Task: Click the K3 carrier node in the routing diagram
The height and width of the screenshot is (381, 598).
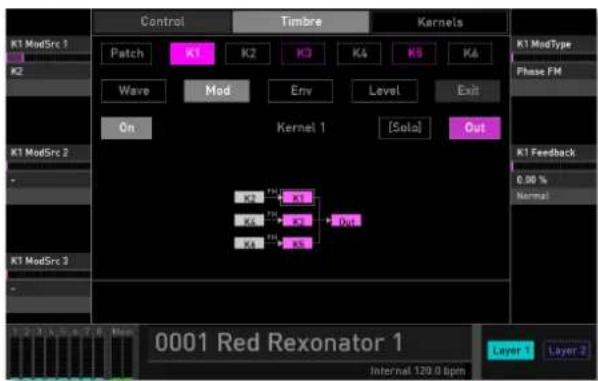Action: tap(297, 220)
